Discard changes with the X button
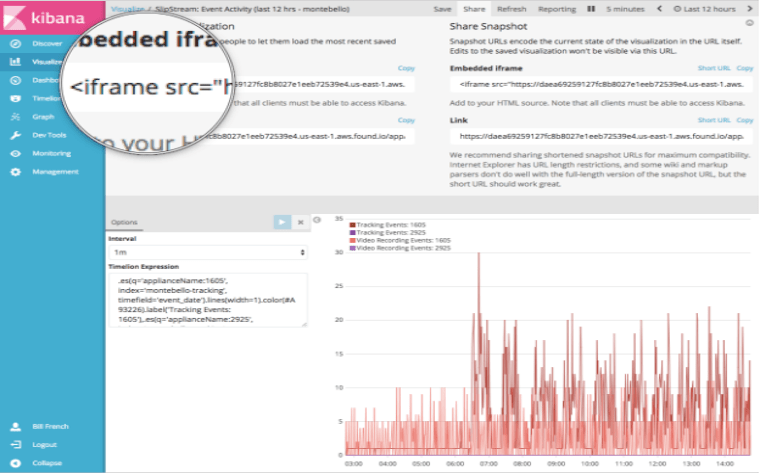 pyautogui.click(x=301, y=222)
